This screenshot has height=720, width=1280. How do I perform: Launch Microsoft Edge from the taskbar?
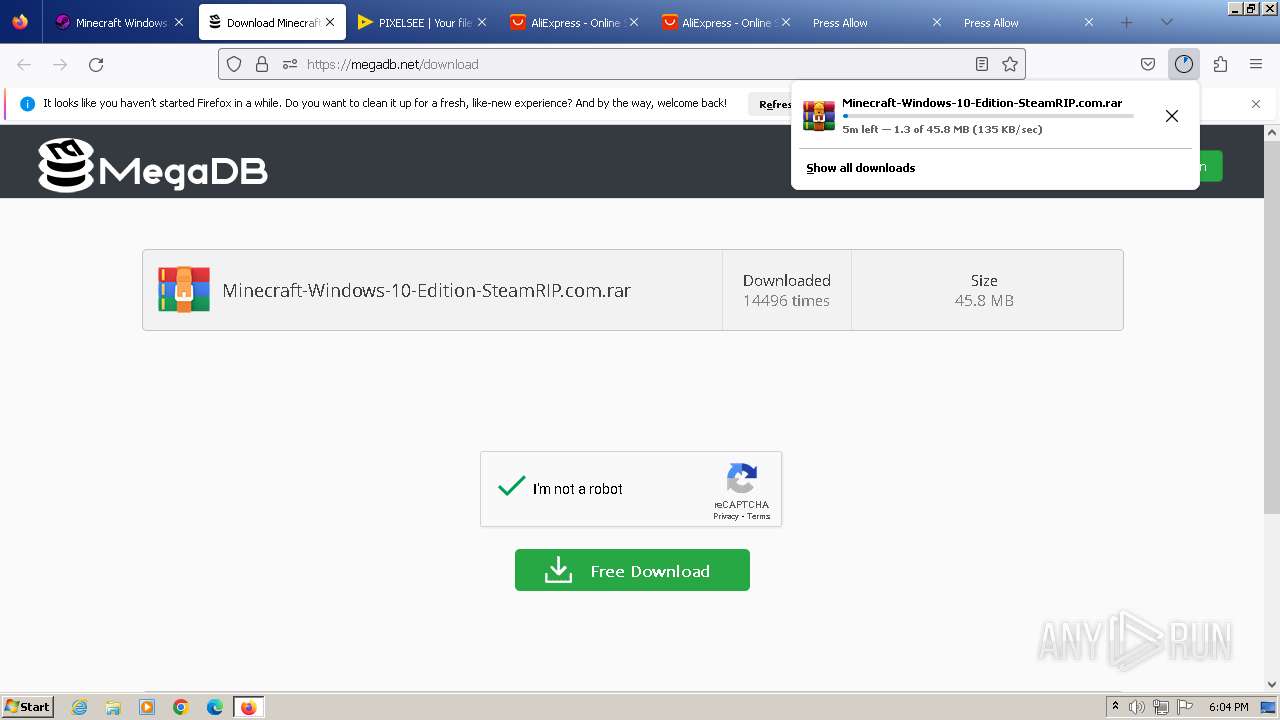215,707
